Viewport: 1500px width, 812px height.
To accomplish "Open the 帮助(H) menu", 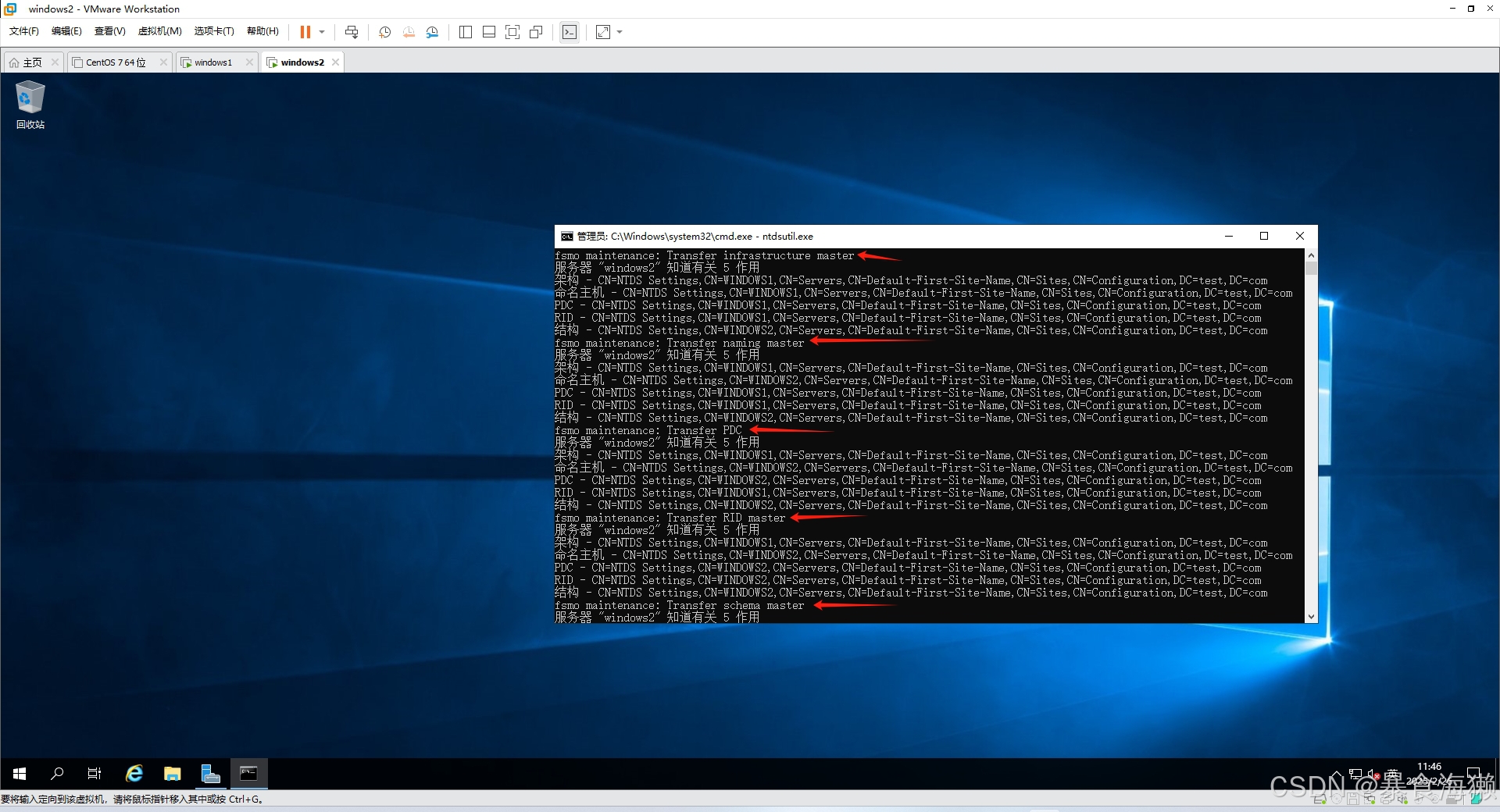I will pos(262,31).
